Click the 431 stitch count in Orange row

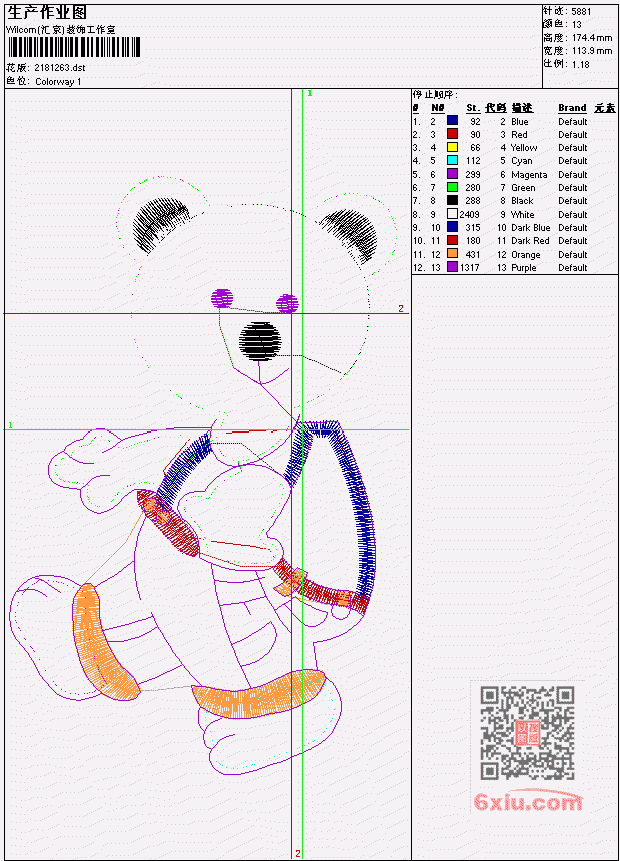pos(473,255)
